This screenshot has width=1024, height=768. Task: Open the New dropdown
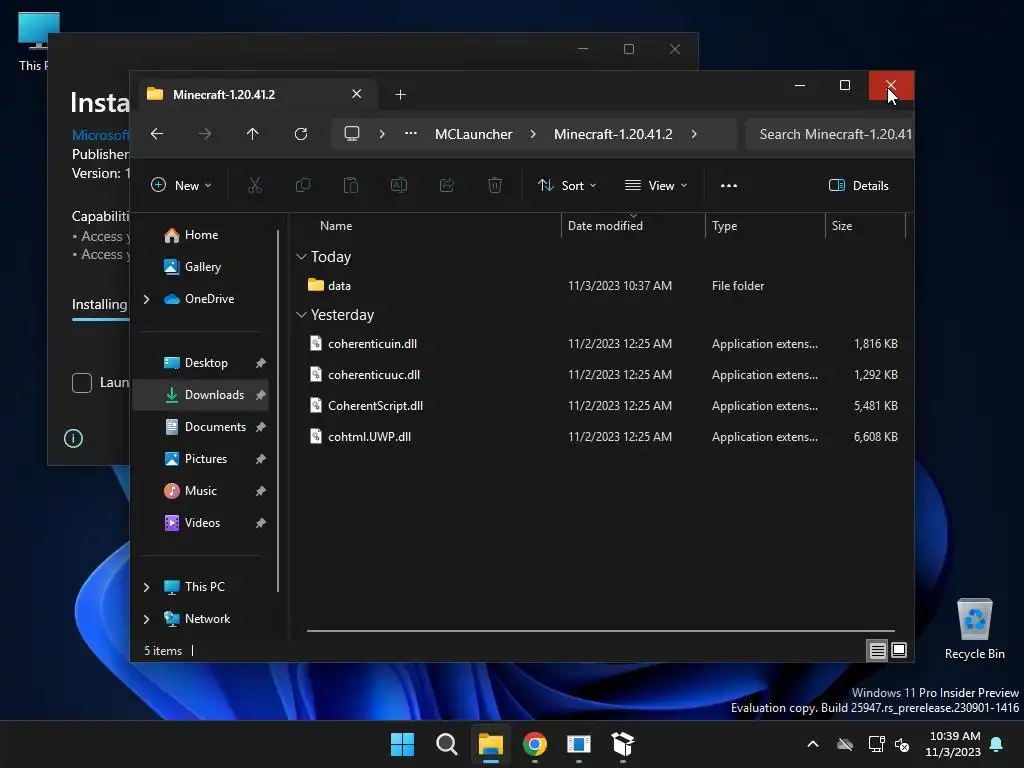[x=181, y=185]
